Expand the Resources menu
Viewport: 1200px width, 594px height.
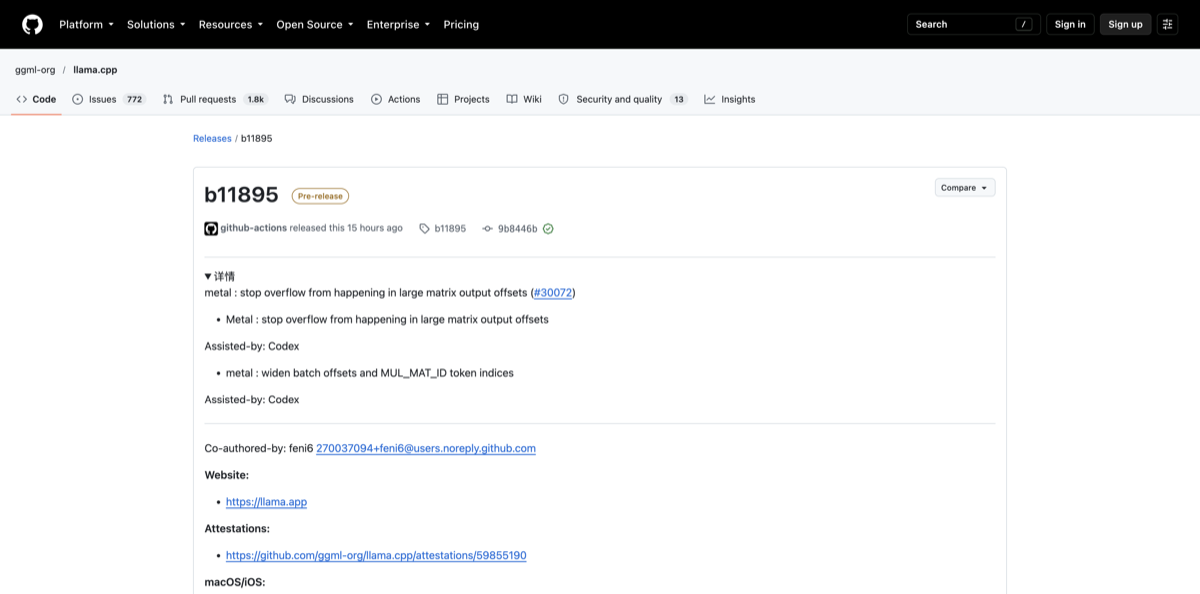231,24
